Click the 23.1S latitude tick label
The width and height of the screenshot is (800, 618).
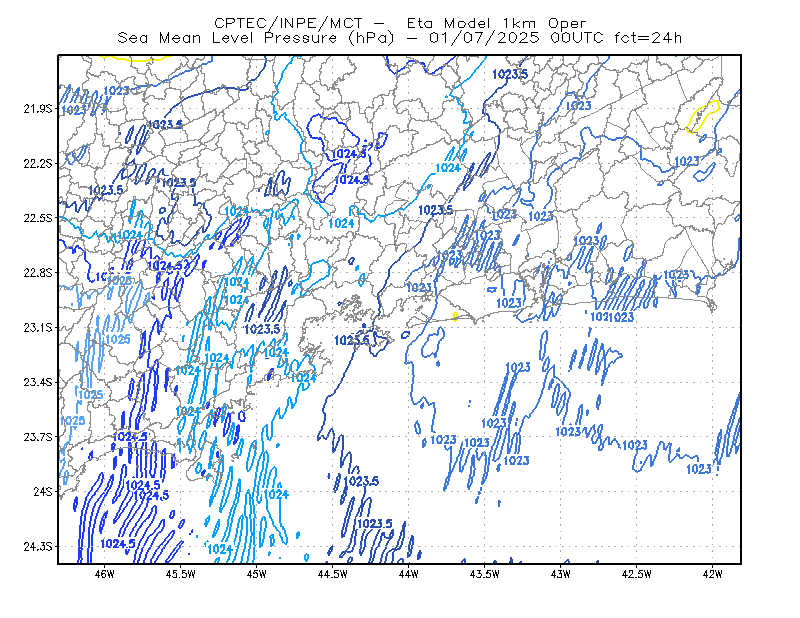38,328
